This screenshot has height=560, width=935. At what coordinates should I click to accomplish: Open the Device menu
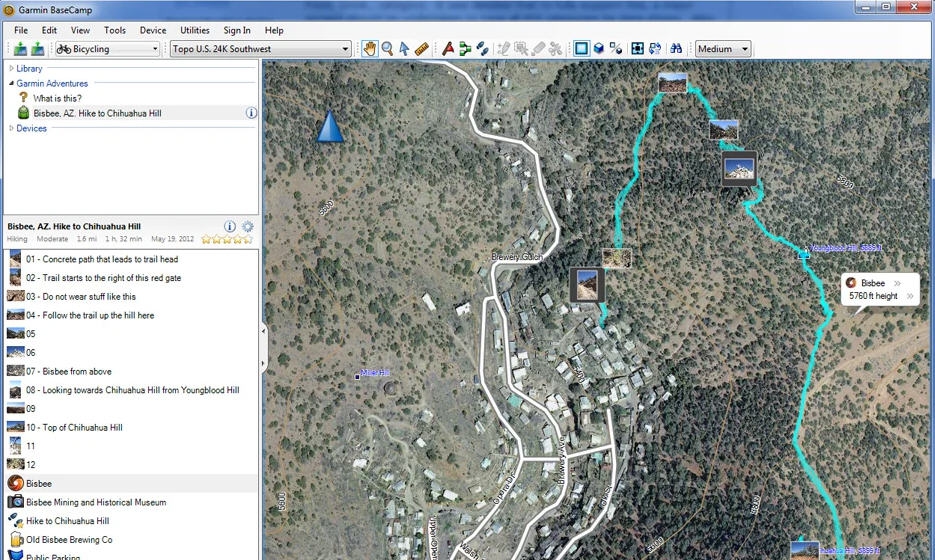153,30
